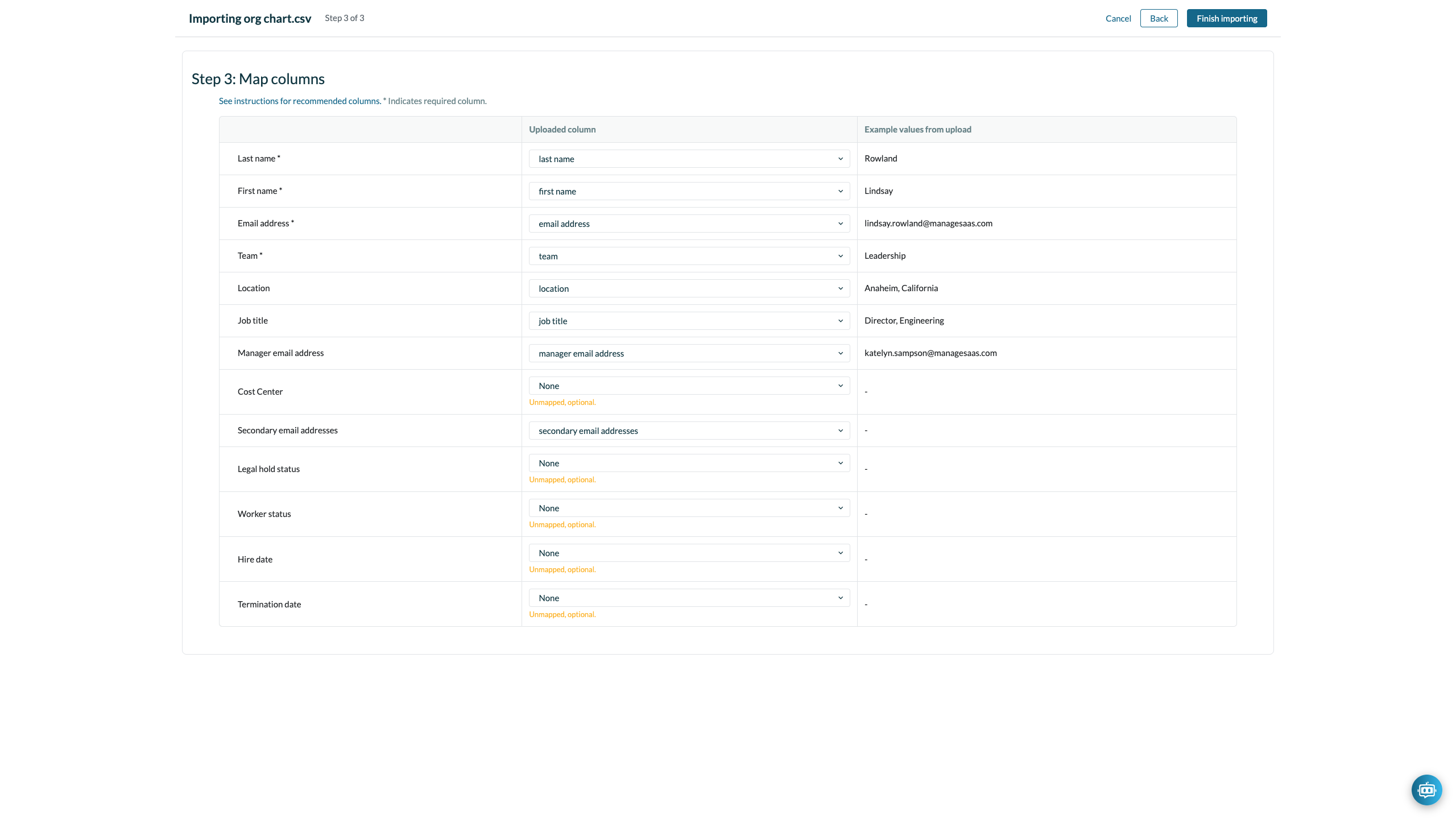Cancel the org chart import
The width and height of the screenshot is (1456, 819).
pyautogui.click(x=1118, y=18)
